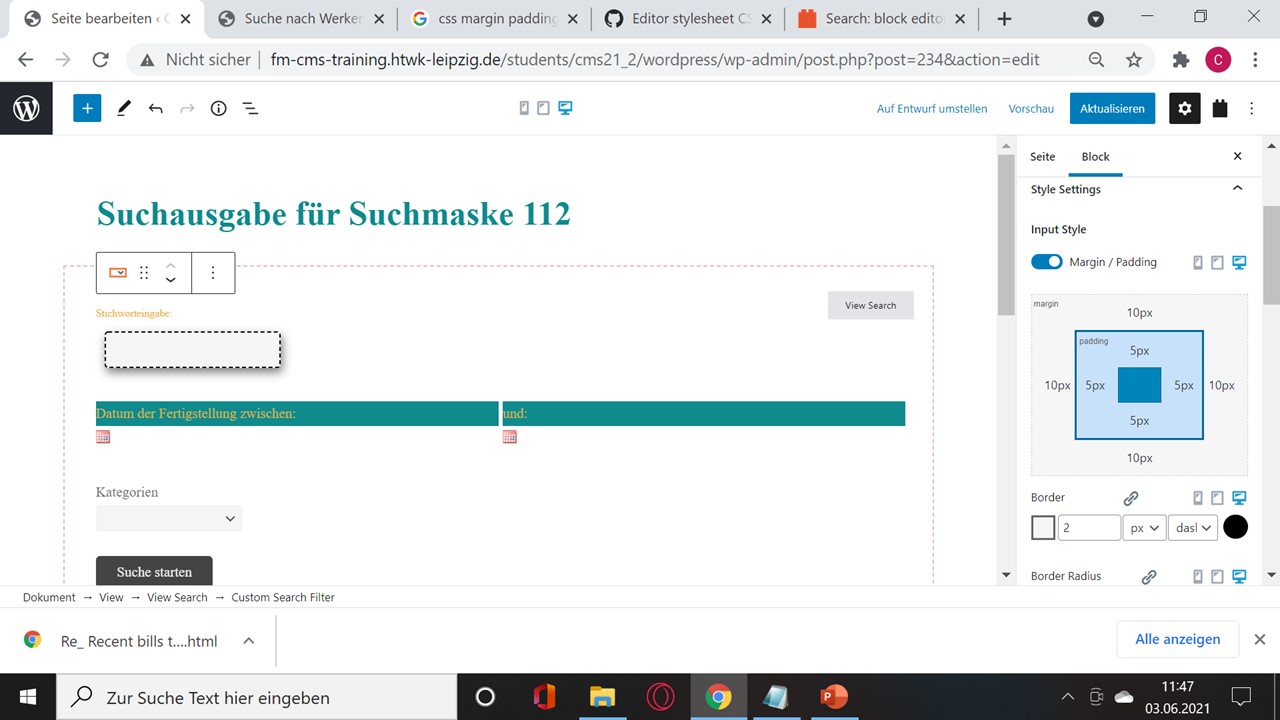Click Margin / Padding mobile device icon

[1198, 262]
